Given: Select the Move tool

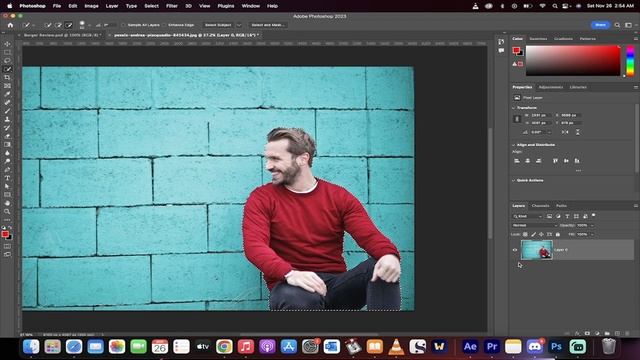Looking at the screenshot, I should click(7, 44).
